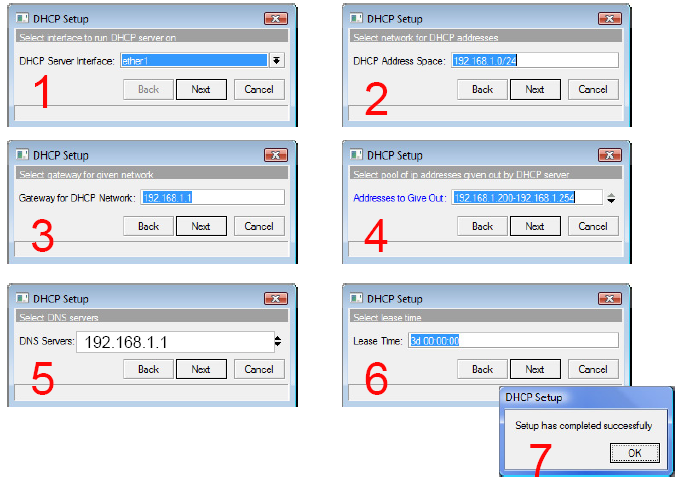Select the ether1 interface field
The image size is (680, 479).
[194, 60]
